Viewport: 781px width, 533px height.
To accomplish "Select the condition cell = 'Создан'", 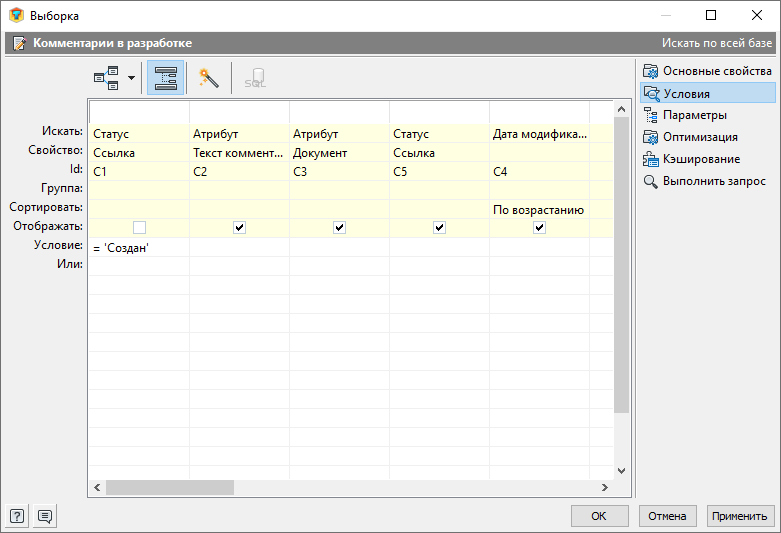I will point(139,247).
